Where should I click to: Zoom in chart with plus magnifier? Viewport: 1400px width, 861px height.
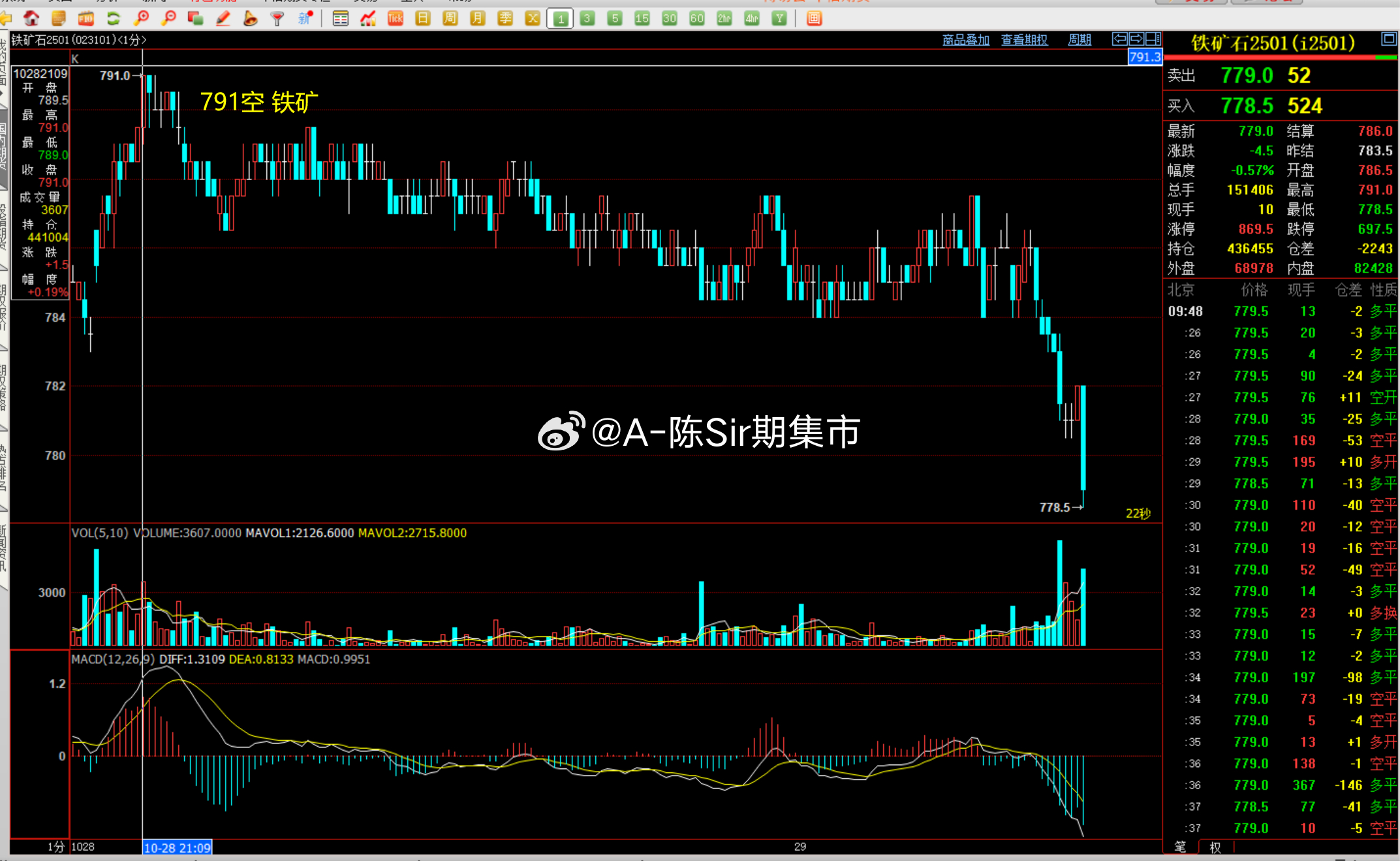(141, 19)
